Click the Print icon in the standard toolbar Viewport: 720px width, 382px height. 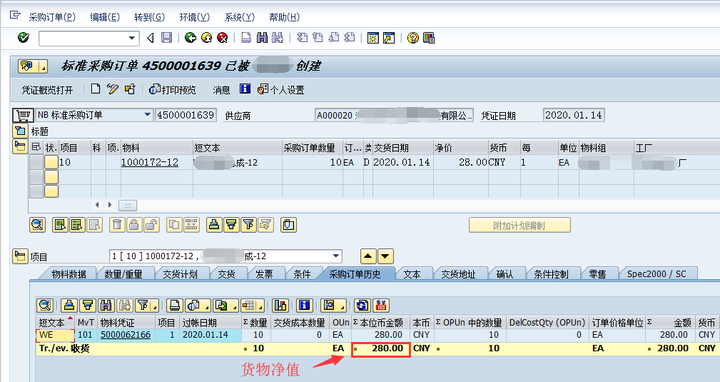pyautogui.click(x=247, y=38)
